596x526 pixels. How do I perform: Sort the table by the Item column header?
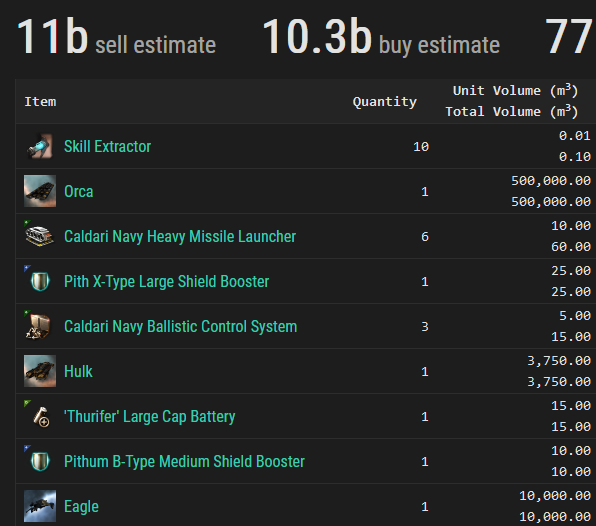click(x=40, y=101)
